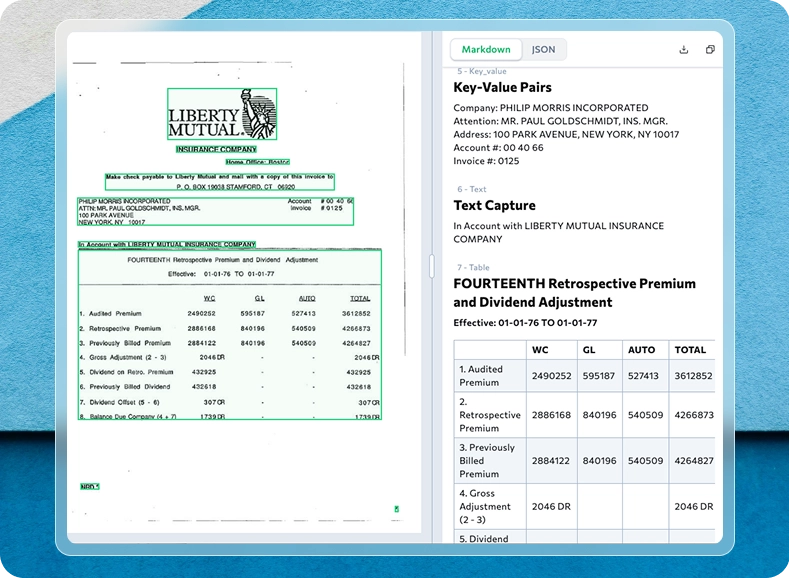
Task: Select the Philip Morris address block in the scan
Action: pos(215,211)
